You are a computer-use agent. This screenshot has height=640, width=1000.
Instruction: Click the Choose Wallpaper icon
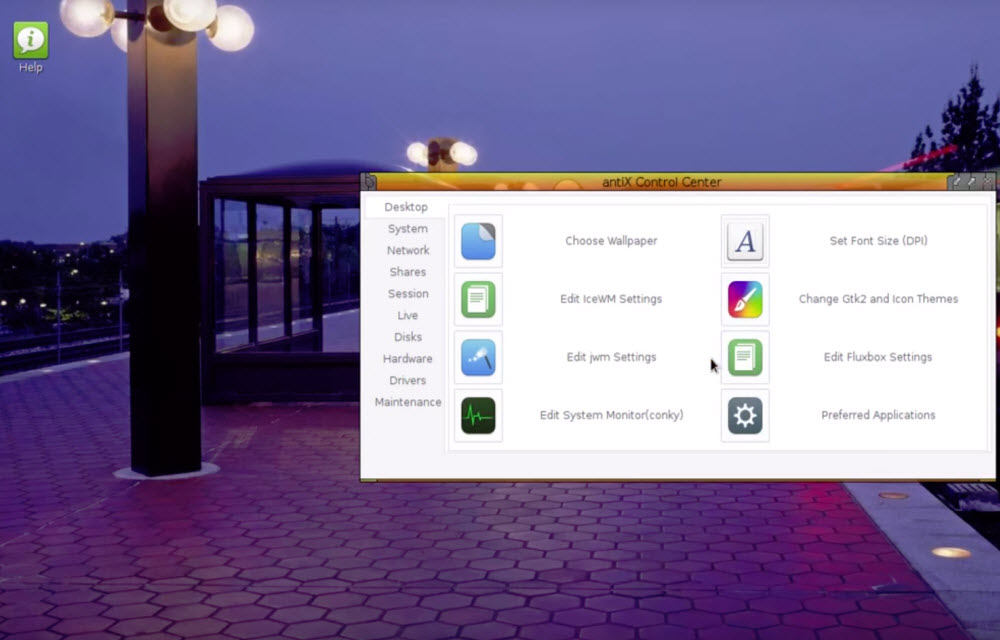(478, 241)
